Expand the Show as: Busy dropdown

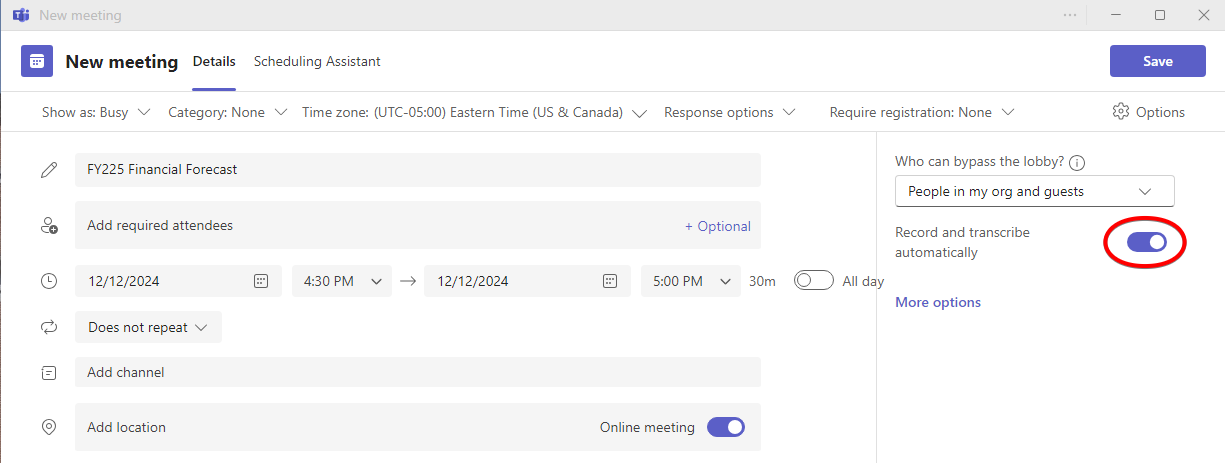pos(96,112)
